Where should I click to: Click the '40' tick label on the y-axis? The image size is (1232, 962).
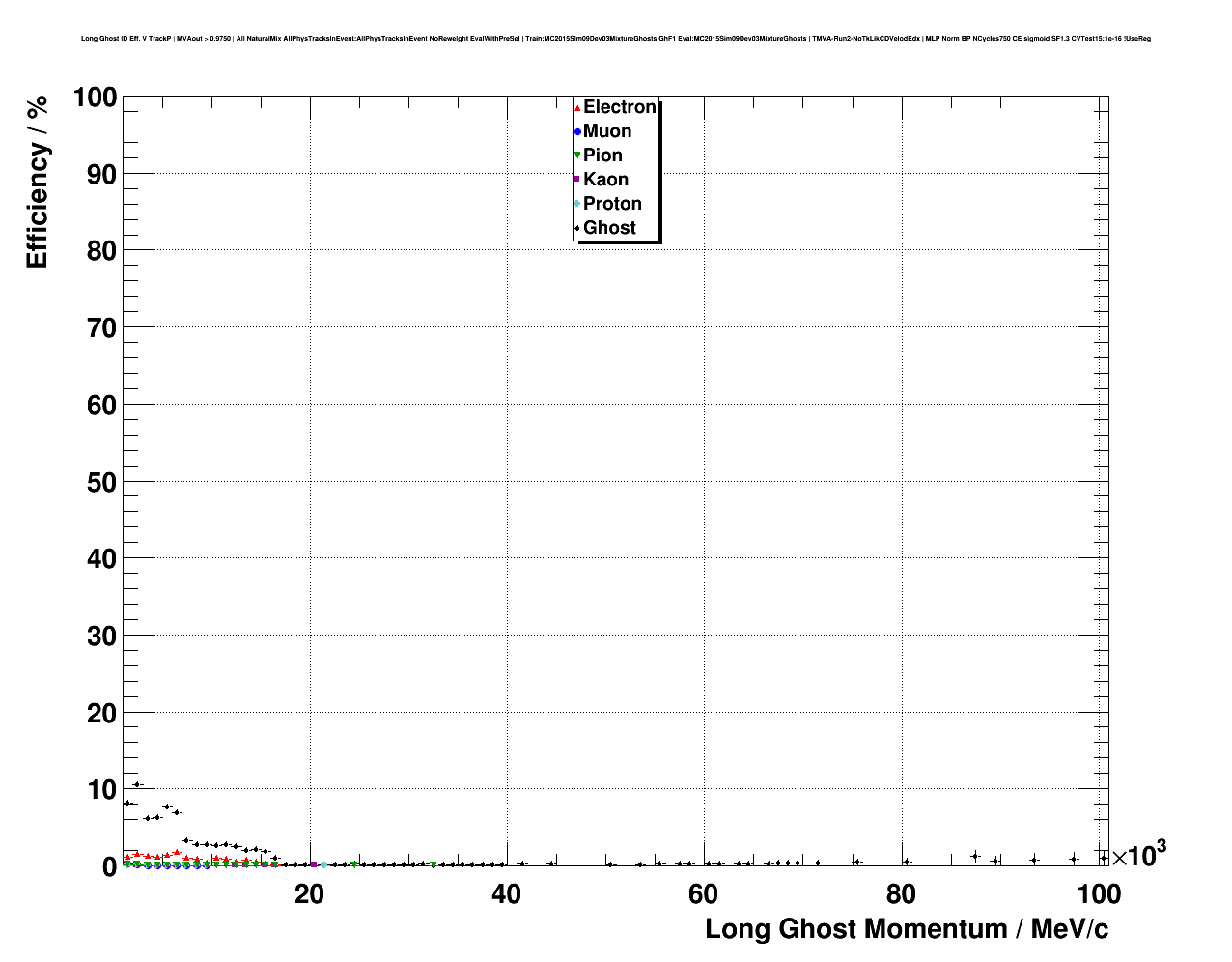[101, 559]
